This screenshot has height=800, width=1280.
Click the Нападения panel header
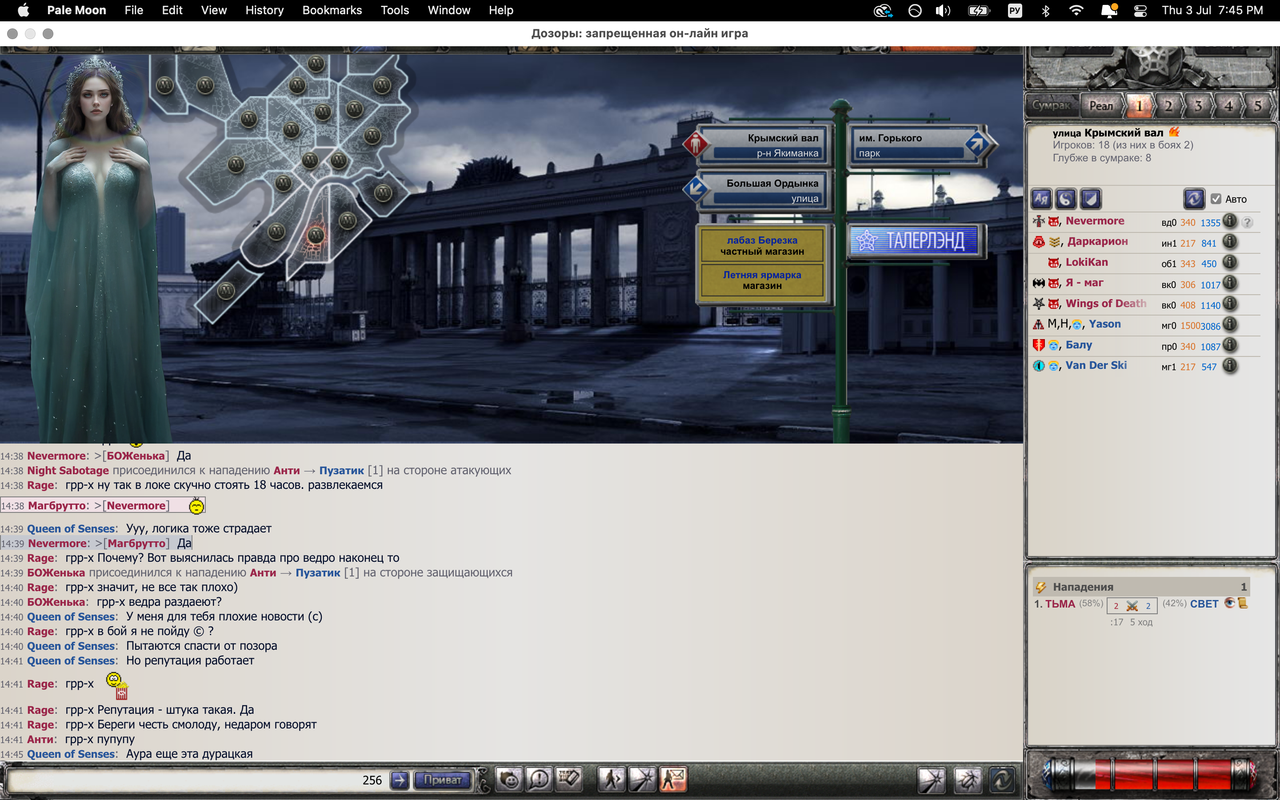(1141, 587)
